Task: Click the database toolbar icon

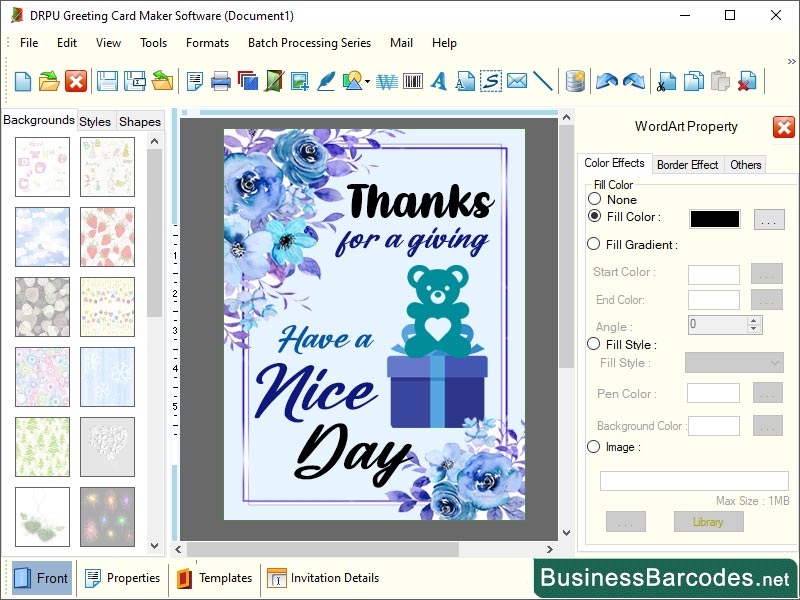Action: coord(575,81)
